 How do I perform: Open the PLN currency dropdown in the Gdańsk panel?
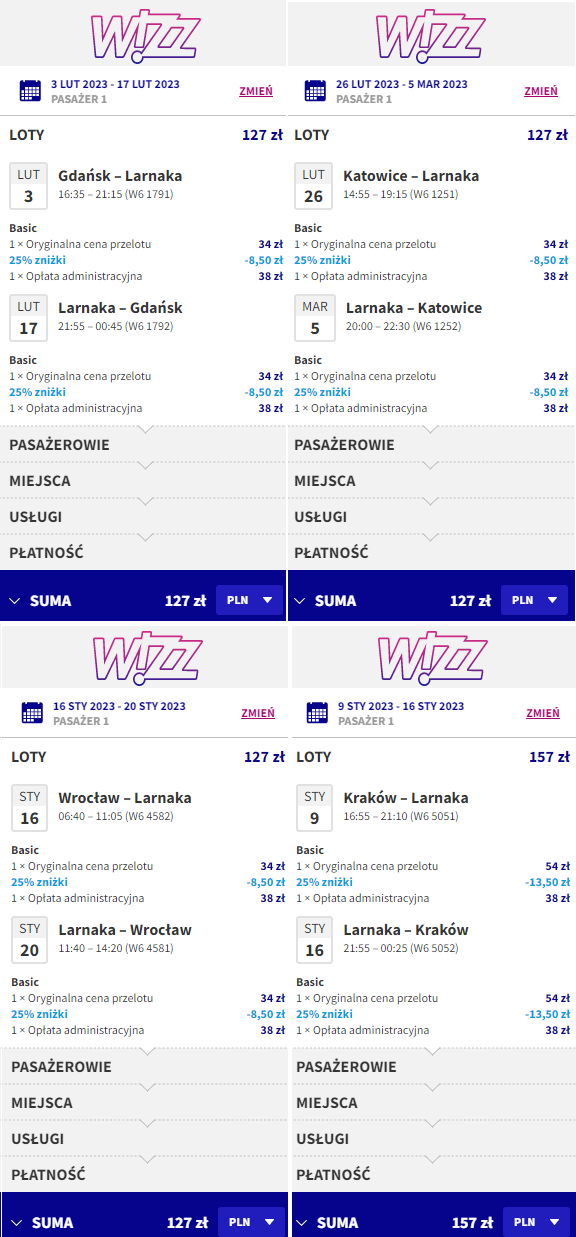coord(249,600)
